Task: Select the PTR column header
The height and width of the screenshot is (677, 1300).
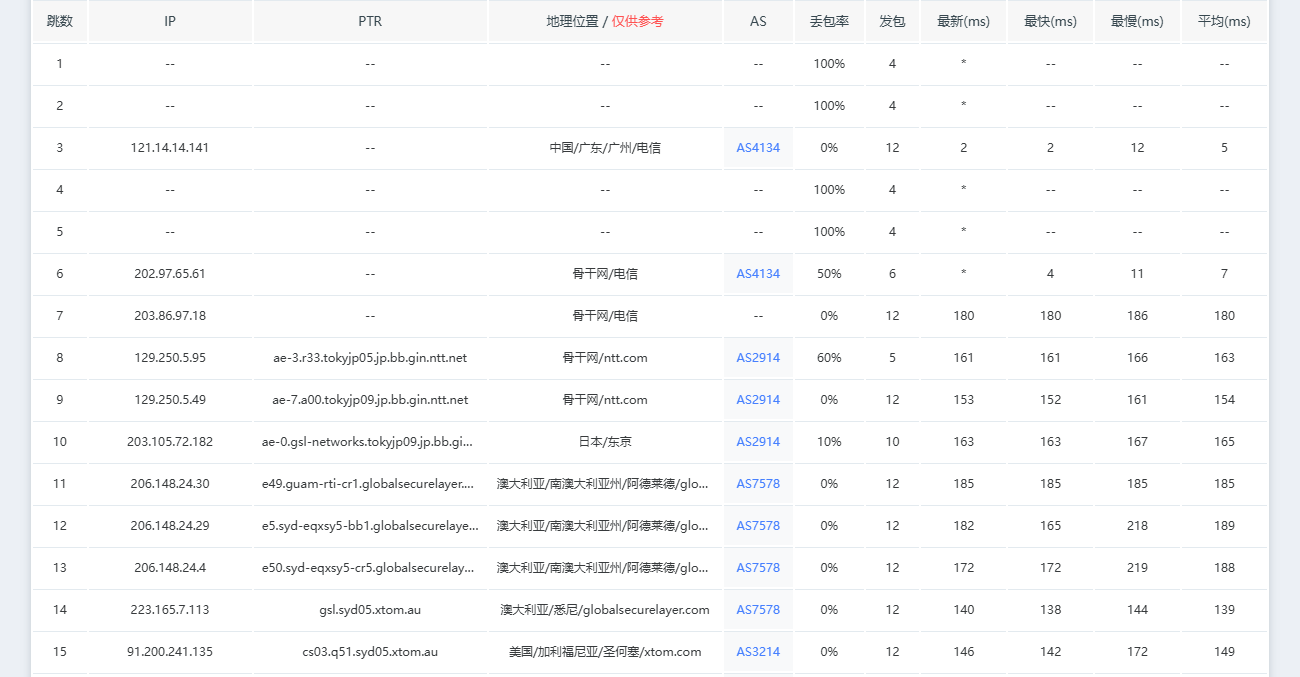Action: (x=370, y=21)
